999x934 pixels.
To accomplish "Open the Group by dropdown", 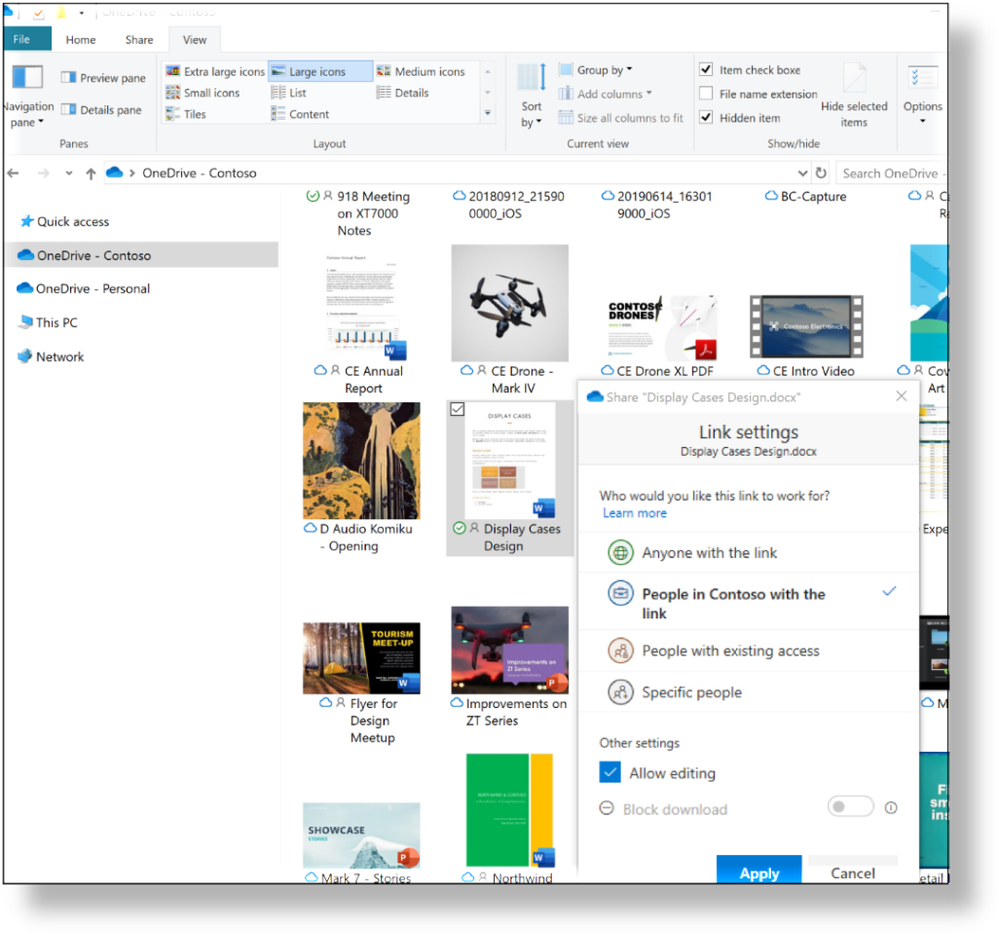I will point(596,69).
